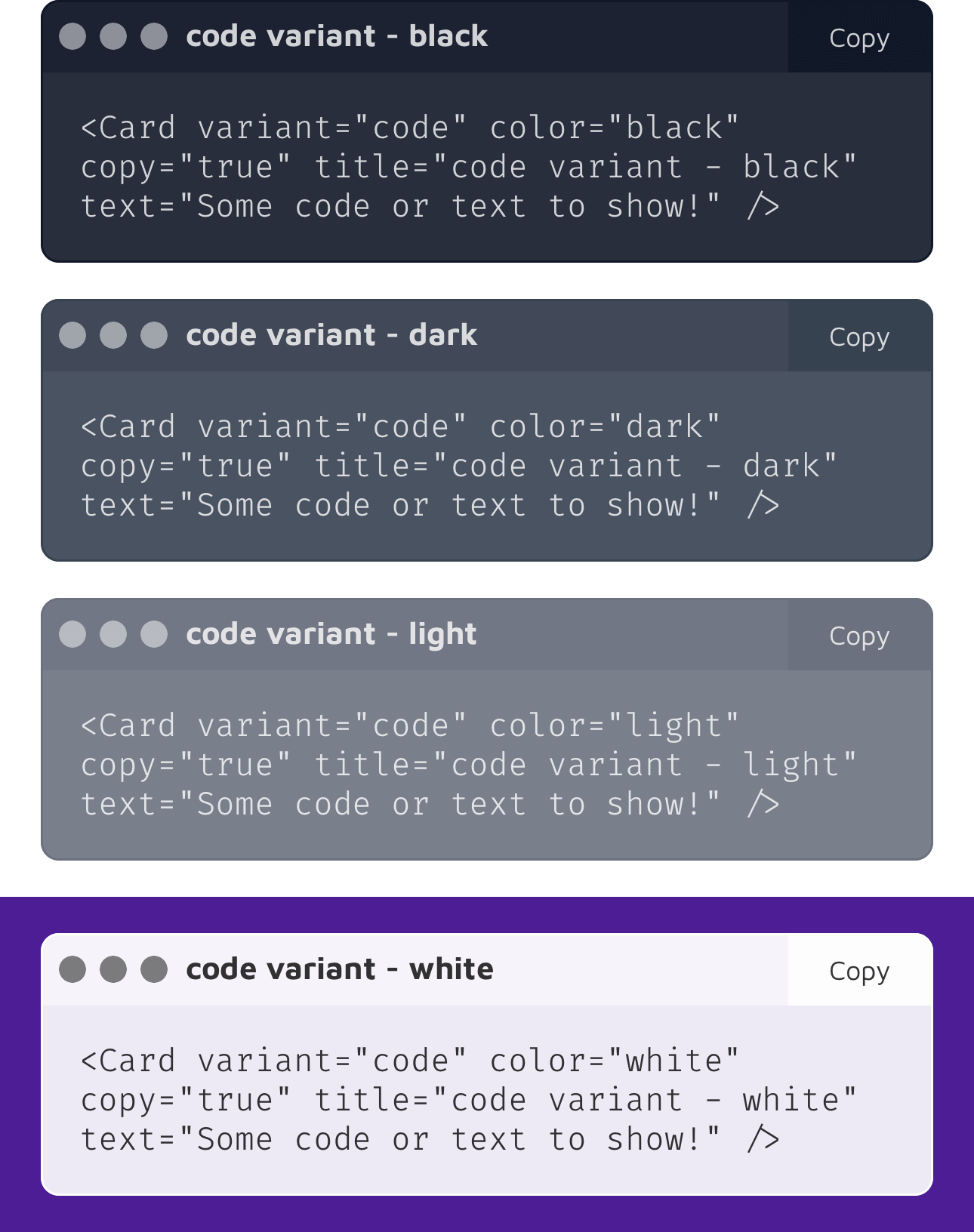Click the "code variant - white" title

(340, 969)
